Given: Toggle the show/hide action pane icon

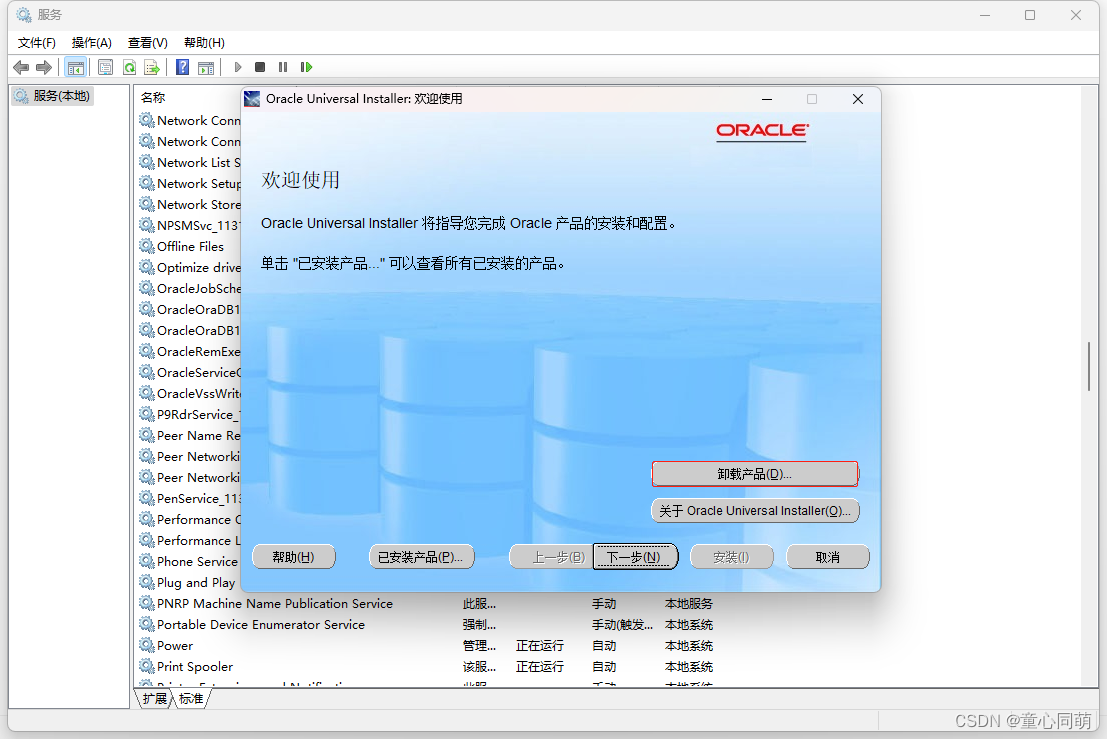Looking at the screenshot, I should tap(206, 67).
